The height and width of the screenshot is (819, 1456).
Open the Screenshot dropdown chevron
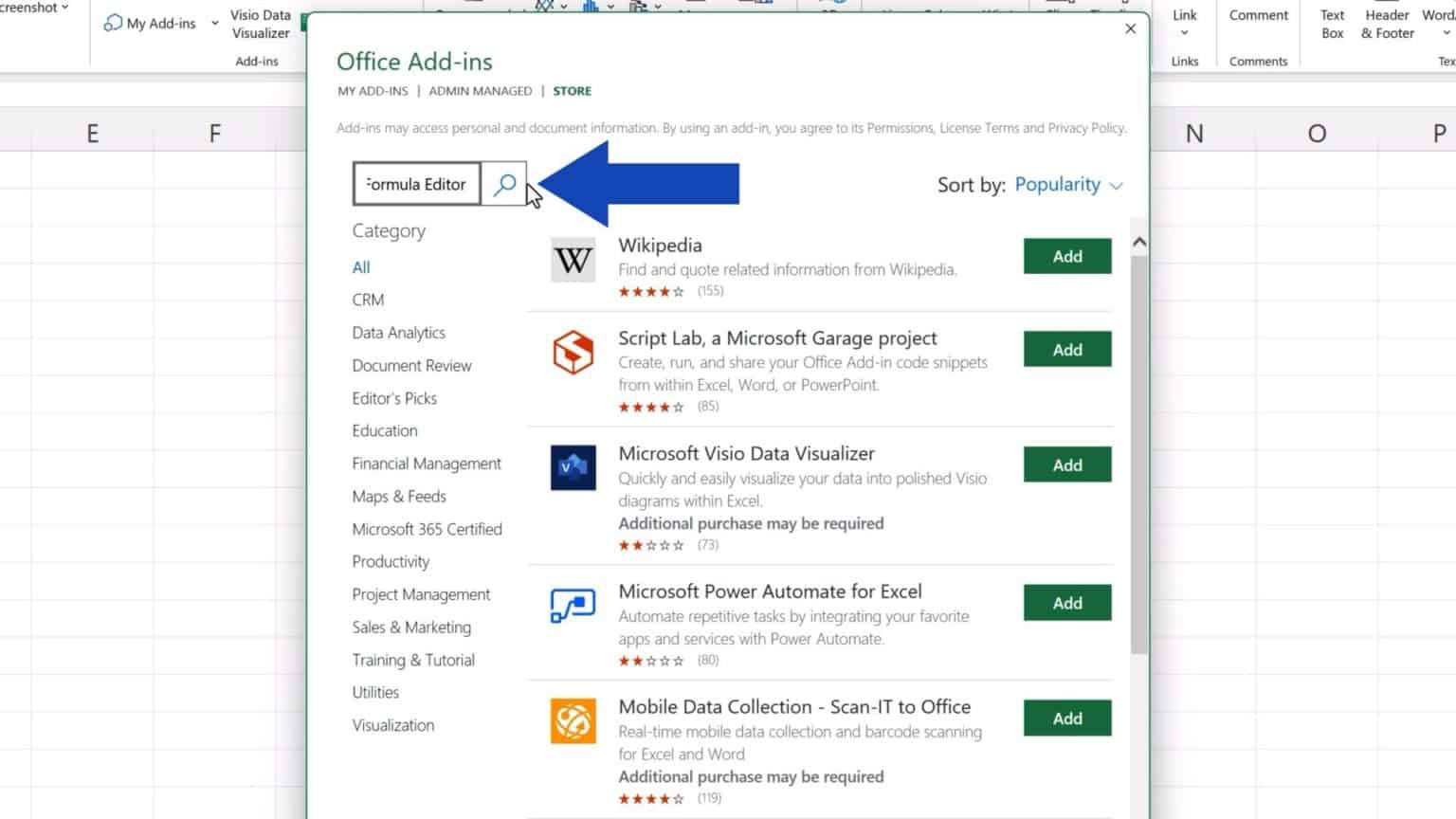point(64,7)
